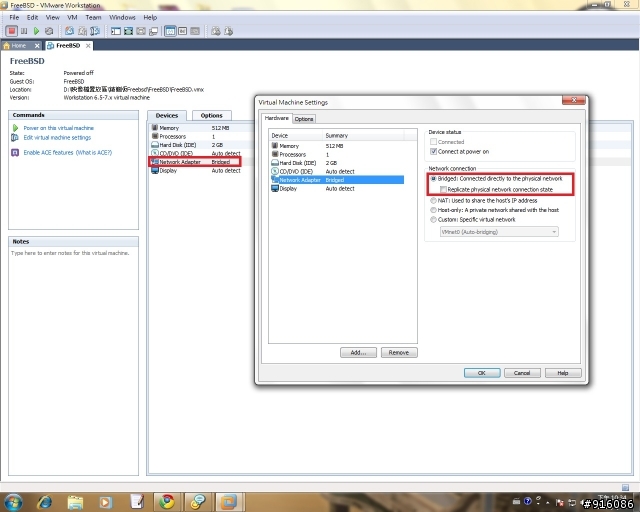640x512 pixels.
Task: Click Cancel in Virtual Machine Settings
Action: (522, 373)
